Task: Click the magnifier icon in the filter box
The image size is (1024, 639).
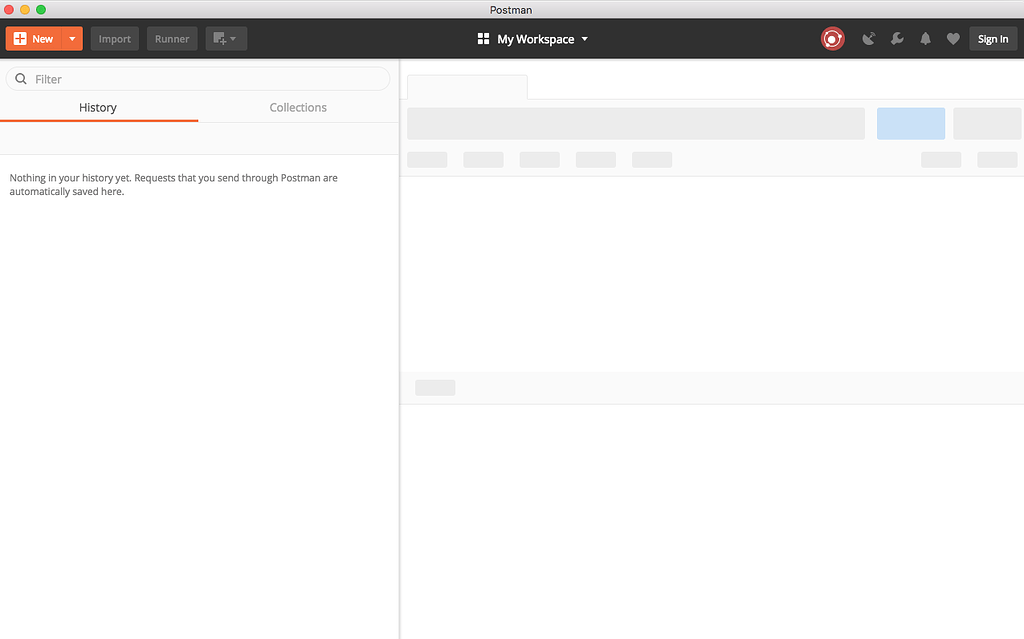Action: click(x=21, y=78)
